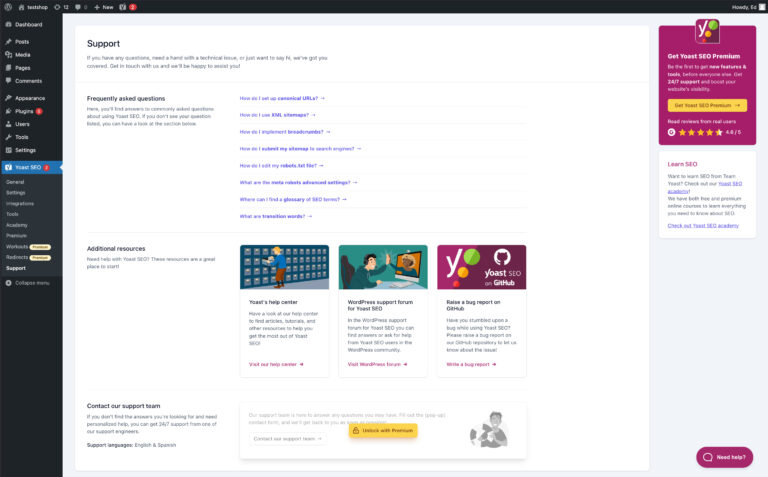This screenshot has width=768, height=477.
Task: Open the XML sitemaps FAQ link
Action: [x=277, y=115]
